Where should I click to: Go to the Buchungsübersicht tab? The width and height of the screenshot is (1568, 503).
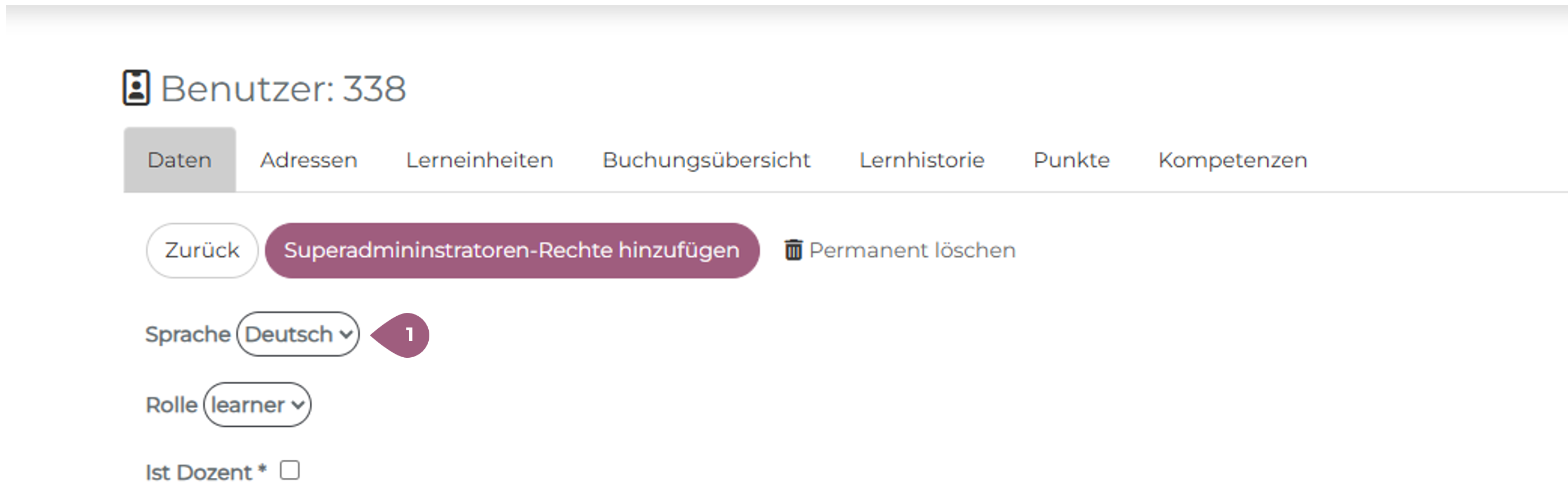click(x=706, y=160)
